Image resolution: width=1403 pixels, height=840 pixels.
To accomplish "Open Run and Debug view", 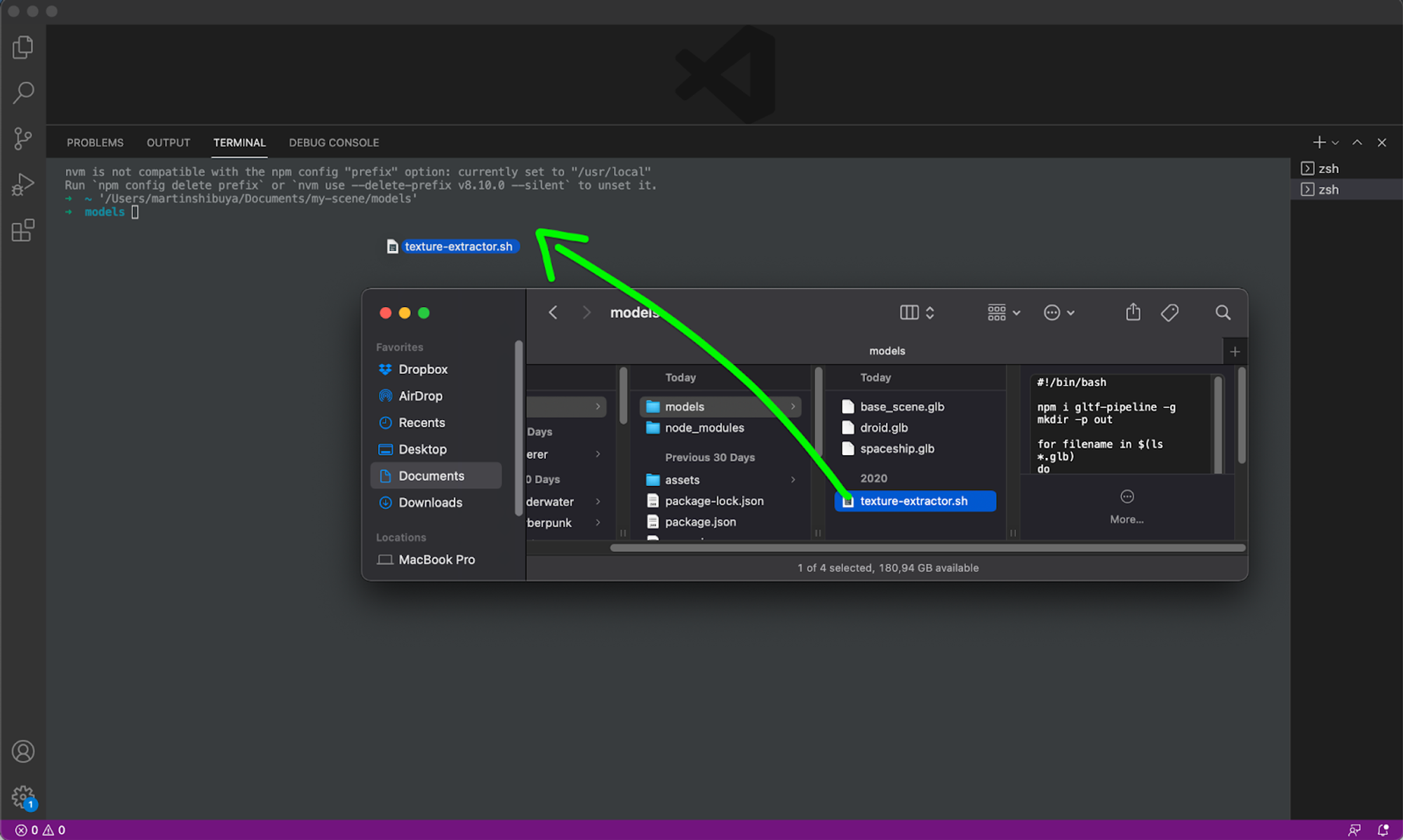I will coord(23,184).
